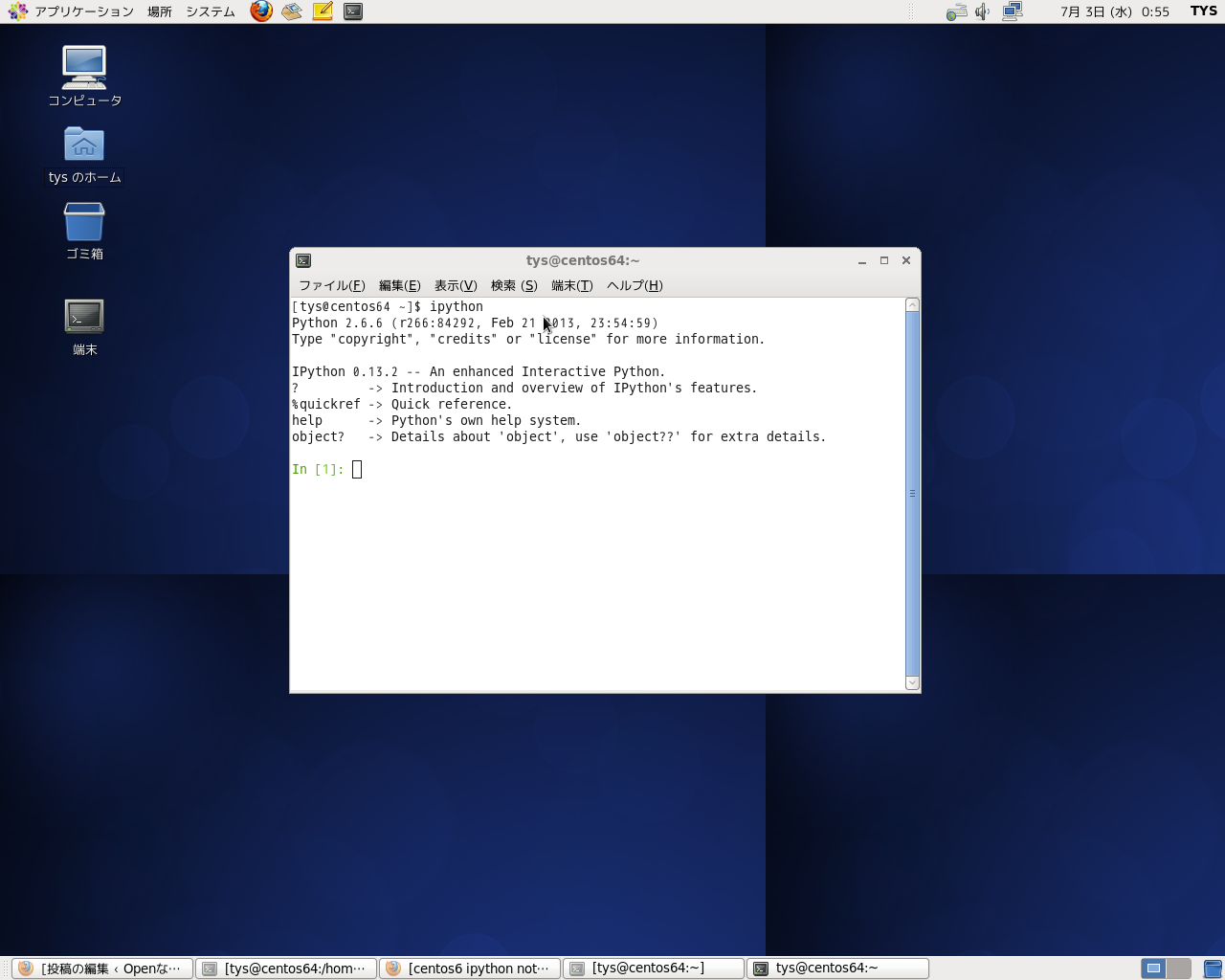Open the ファイル(F) menu in terminal
Viewport: 1225px width, 980px height.
[x=331, y=285]
